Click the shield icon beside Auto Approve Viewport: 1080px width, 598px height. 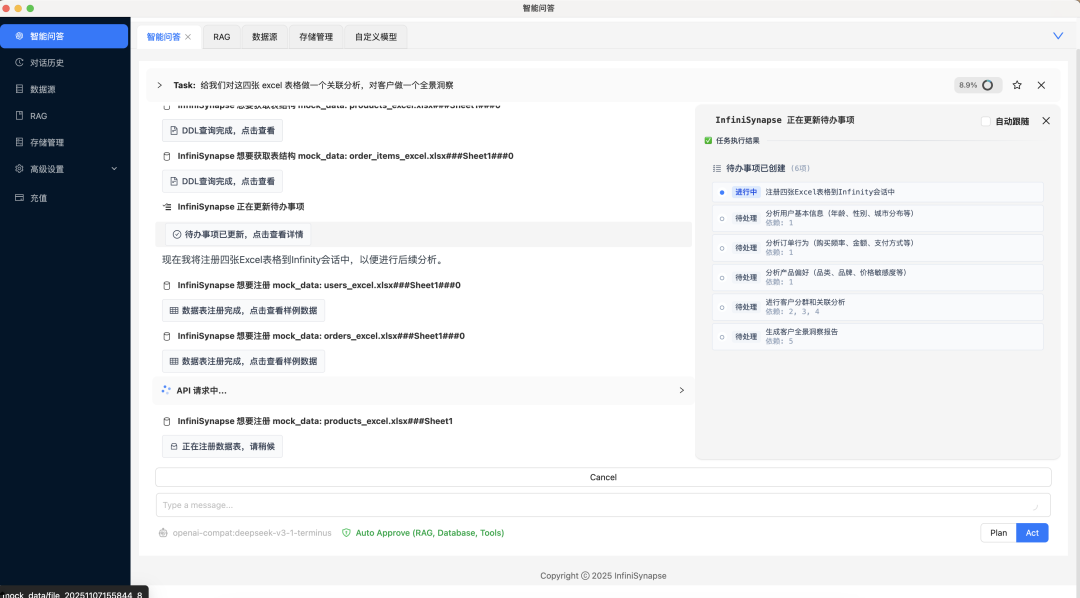pyautogui.click(x=346, y=533)
